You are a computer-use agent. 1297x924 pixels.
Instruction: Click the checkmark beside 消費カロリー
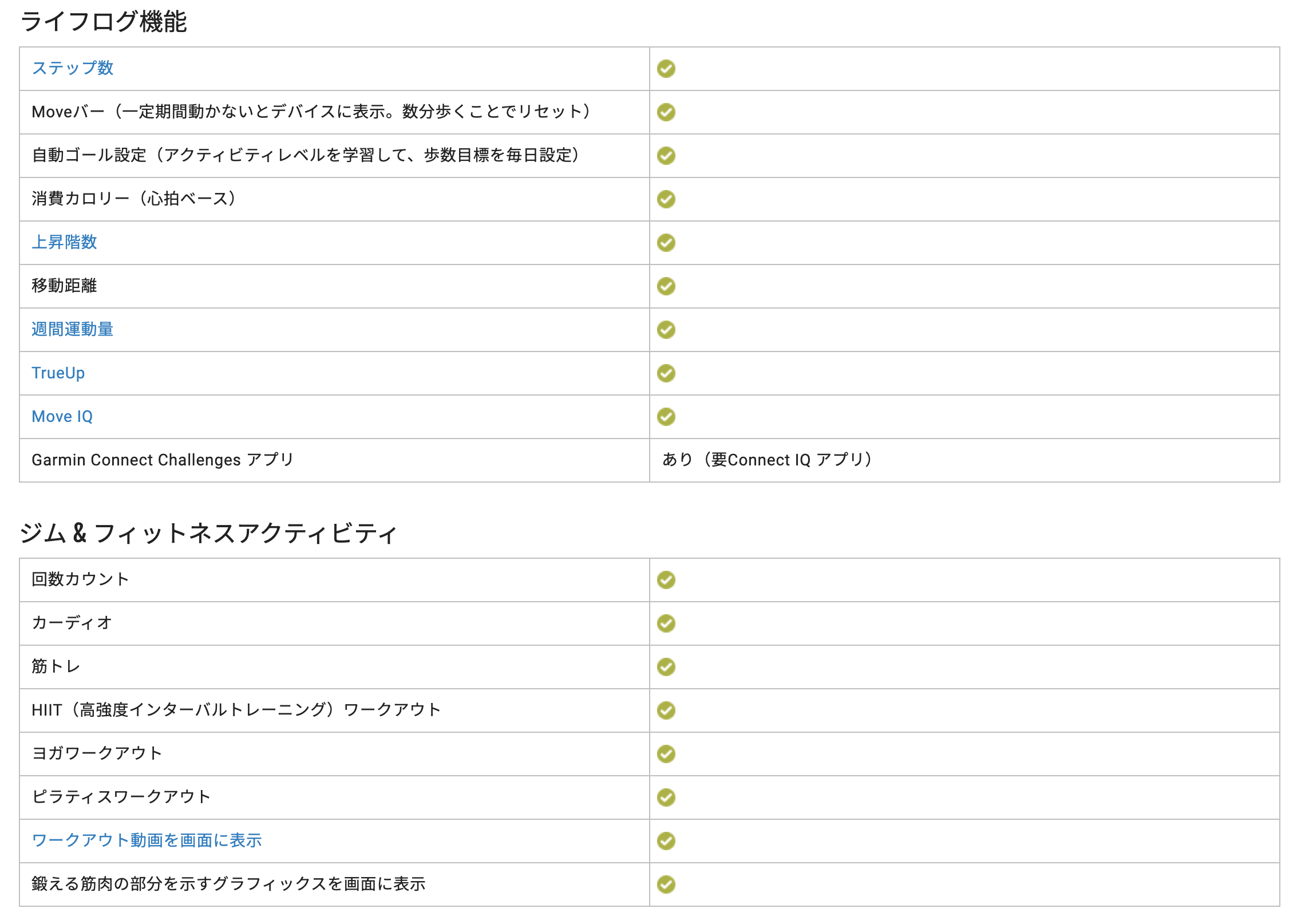666,199
